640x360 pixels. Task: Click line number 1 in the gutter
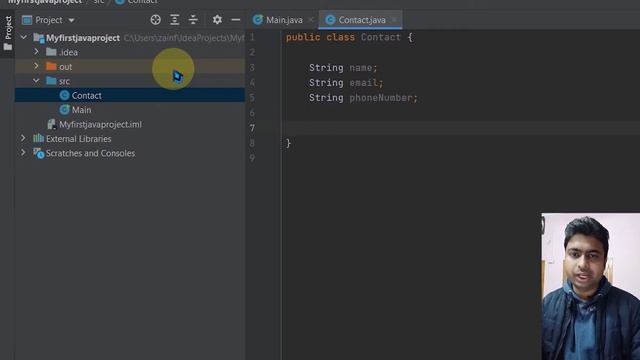point(252,37)
